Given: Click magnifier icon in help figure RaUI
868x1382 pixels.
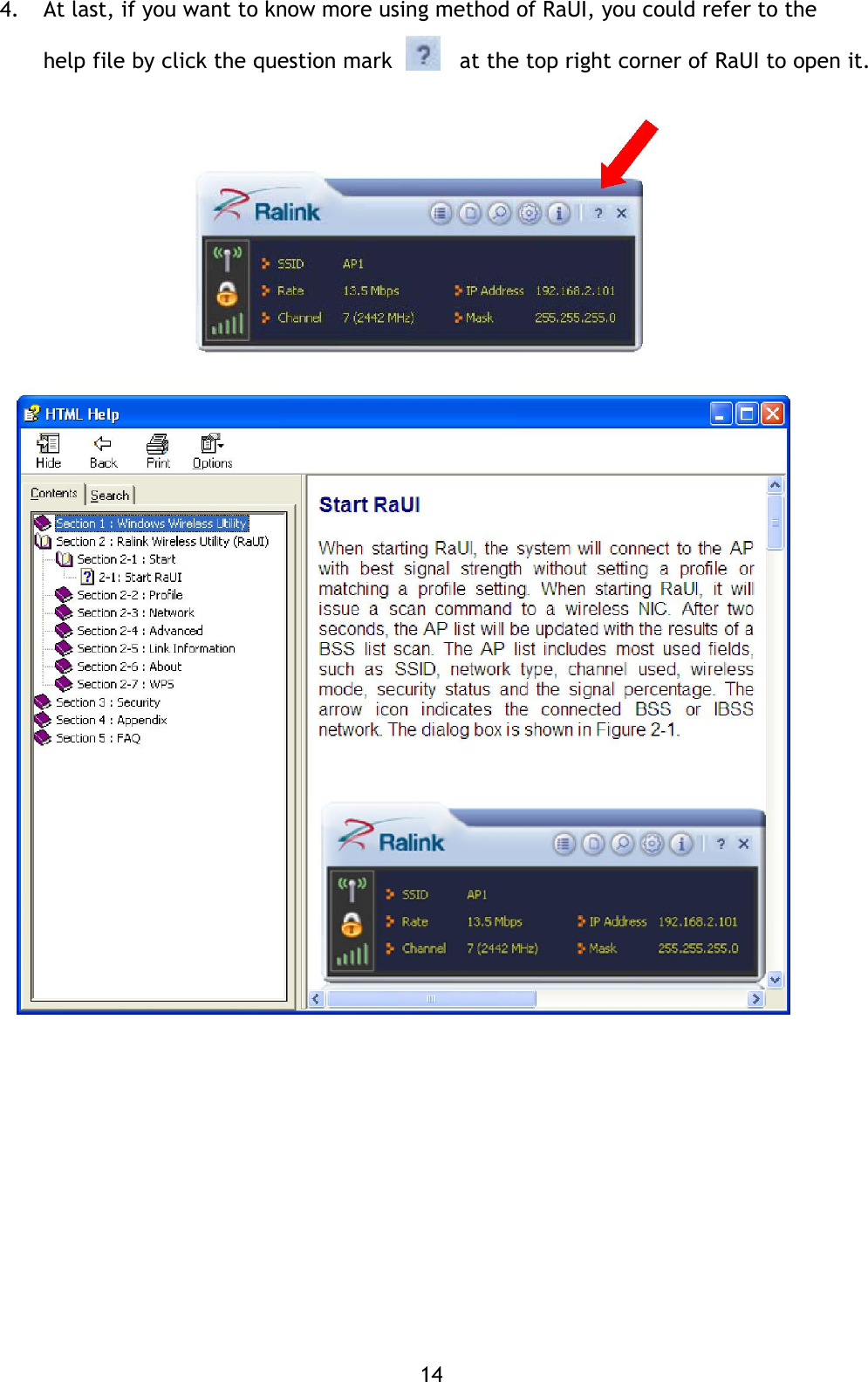Looking at the screenshot, I should 622,844.
